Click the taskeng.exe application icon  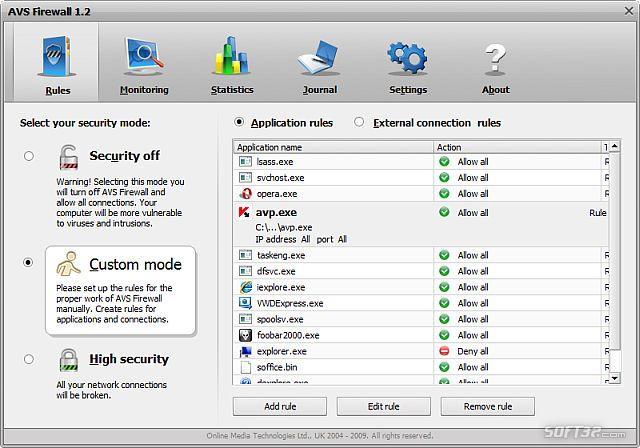(245, 255)
